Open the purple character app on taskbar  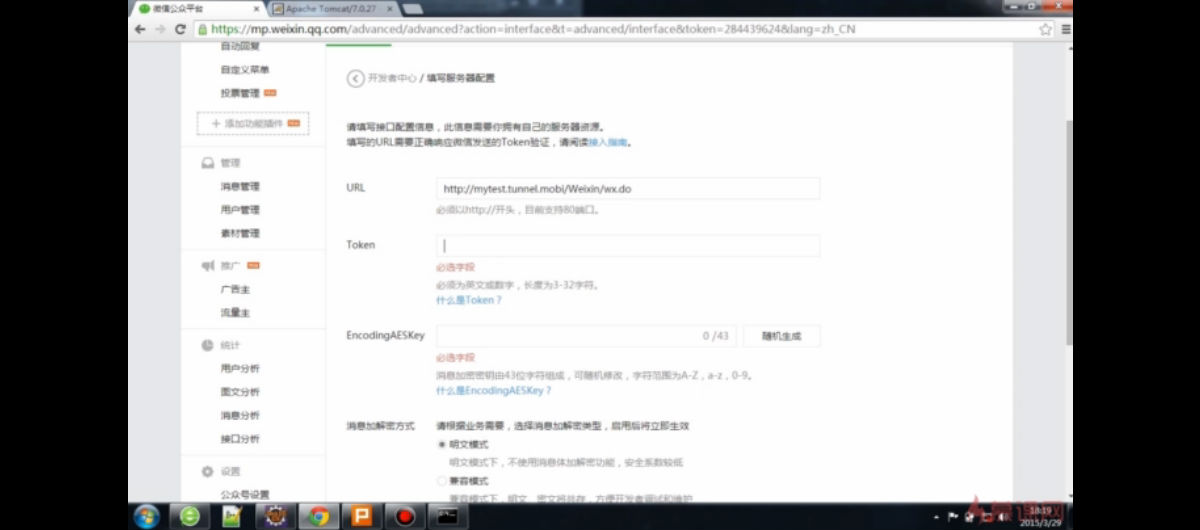275,516
